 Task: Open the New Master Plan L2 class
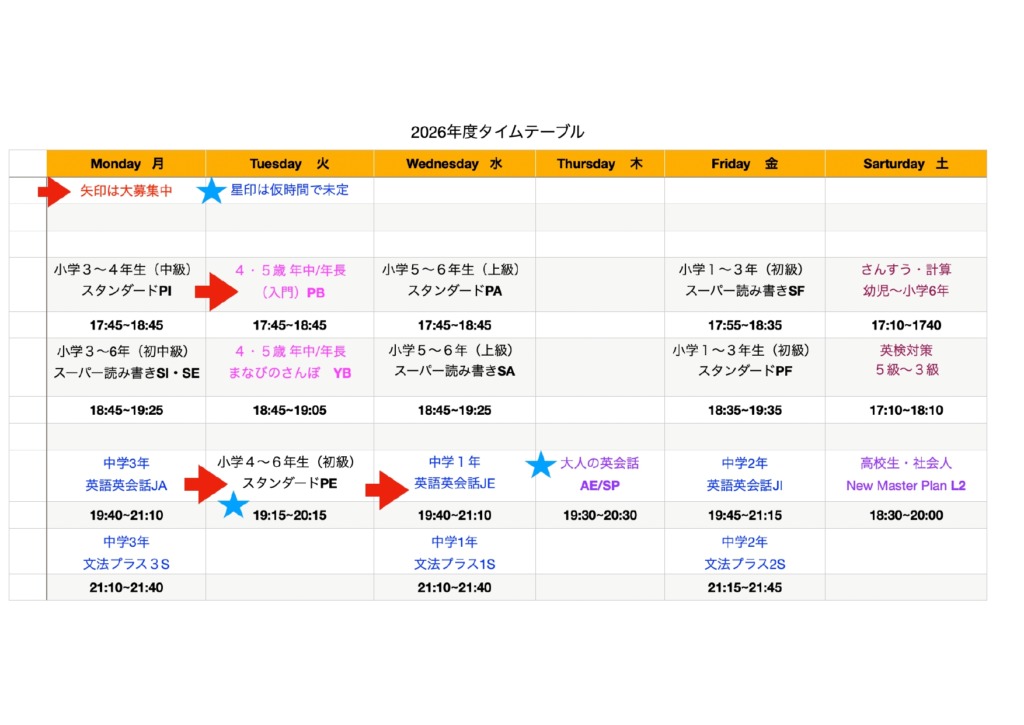coord(905,485)
